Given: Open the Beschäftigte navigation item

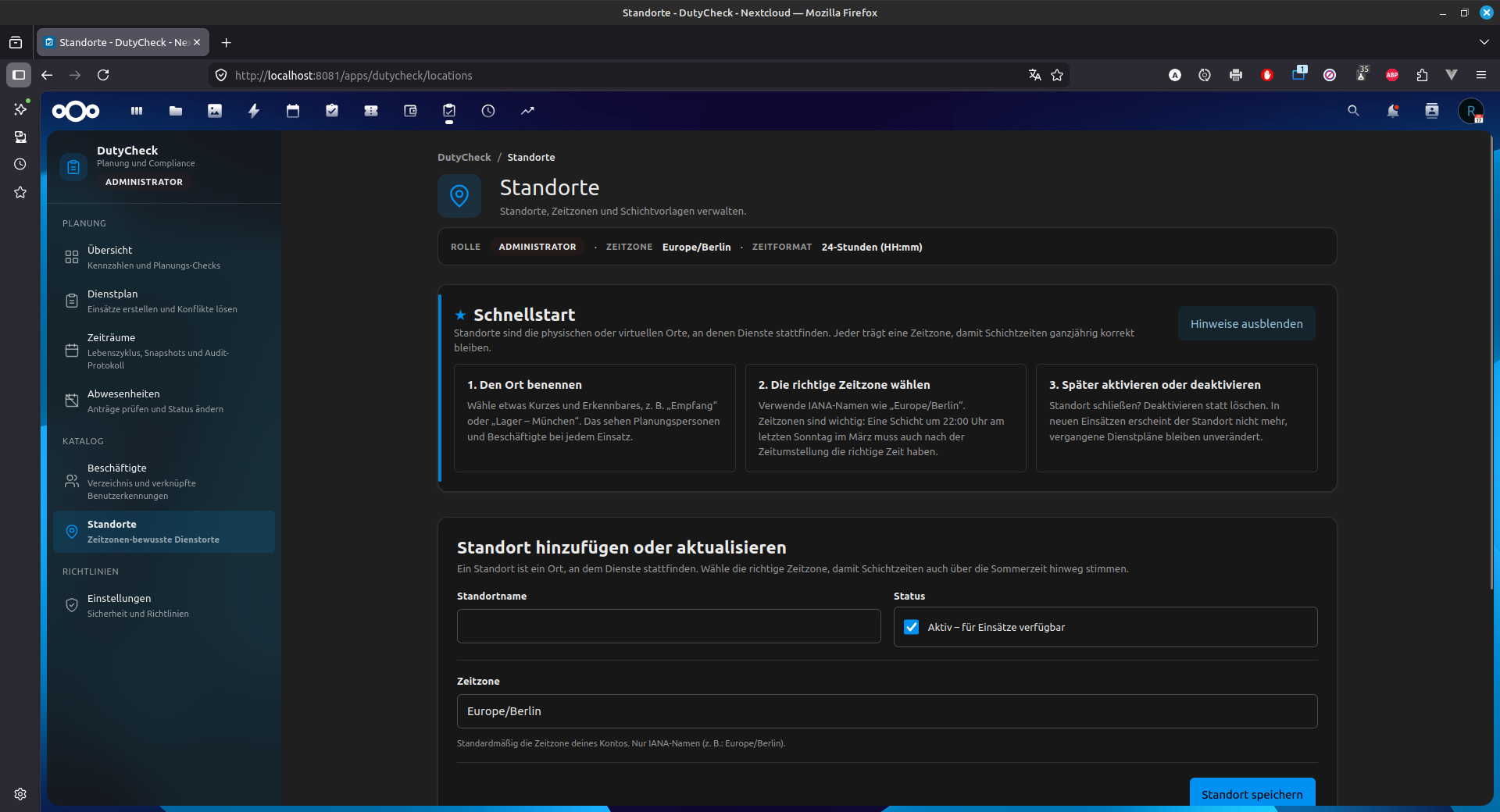Looking at the screenshot, I should [164, 481].
